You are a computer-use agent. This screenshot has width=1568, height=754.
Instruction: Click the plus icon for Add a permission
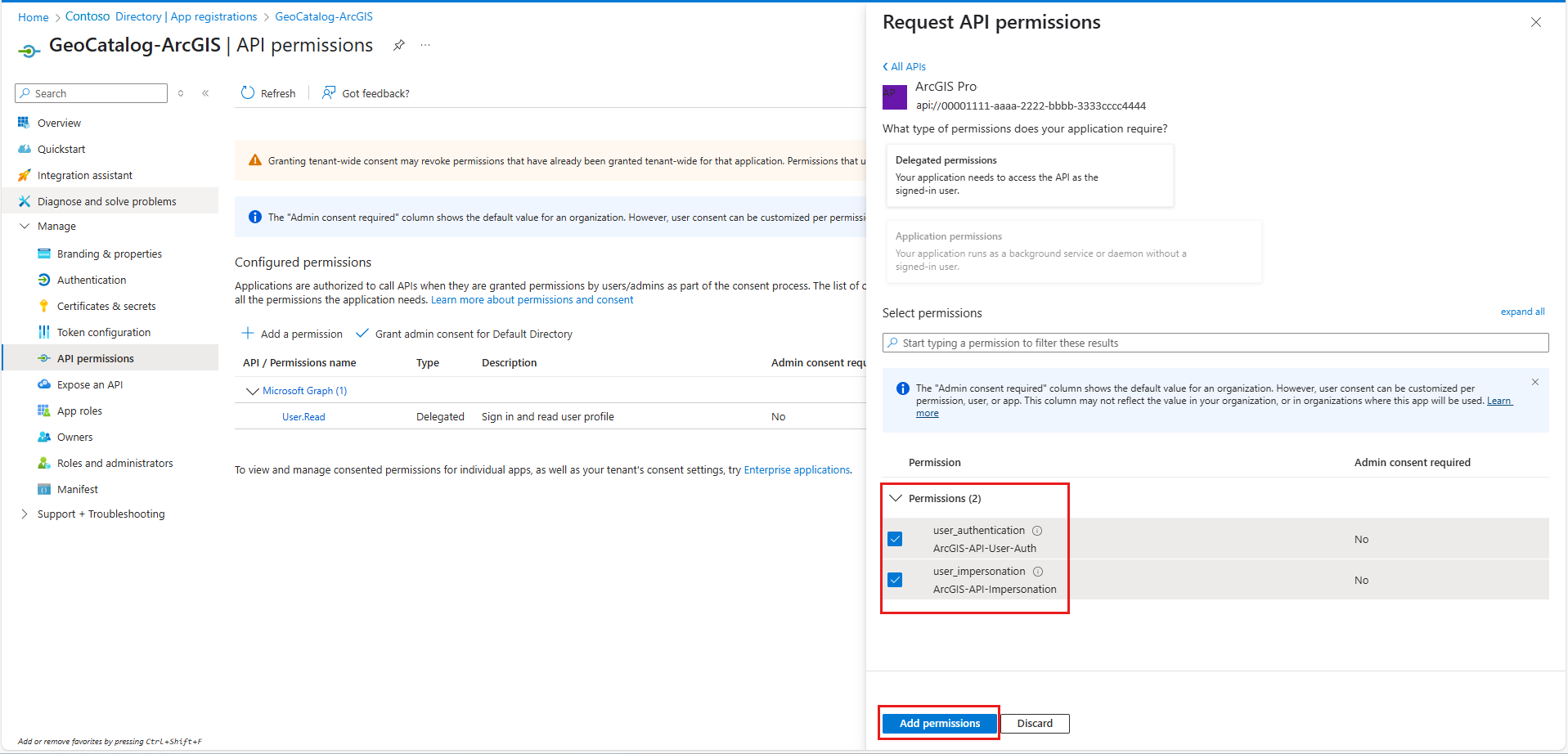[248, 334]
